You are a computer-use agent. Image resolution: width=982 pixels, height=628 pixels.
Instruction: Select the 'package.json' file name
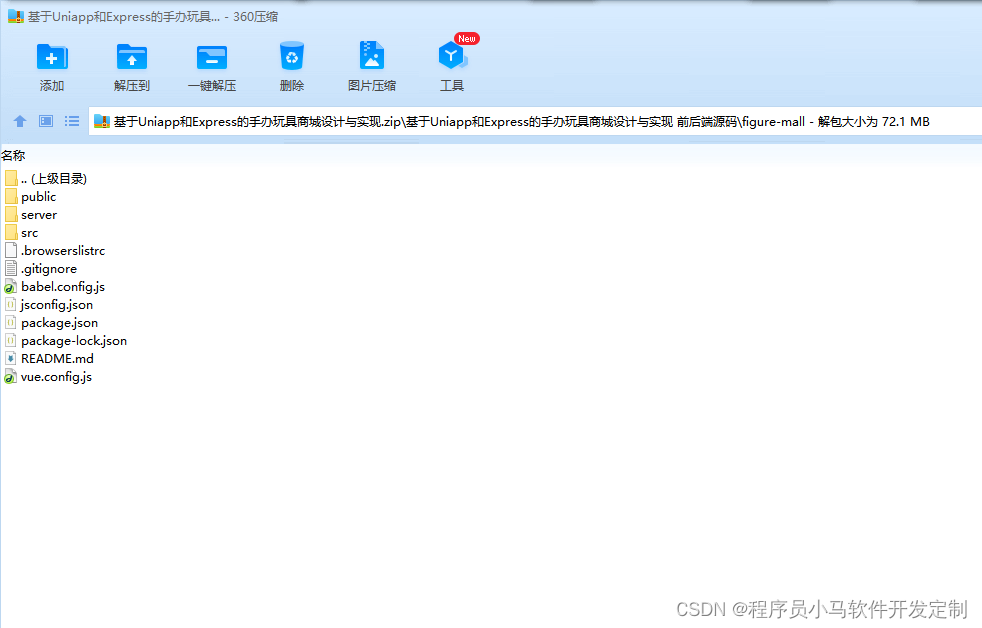[59, 323]
